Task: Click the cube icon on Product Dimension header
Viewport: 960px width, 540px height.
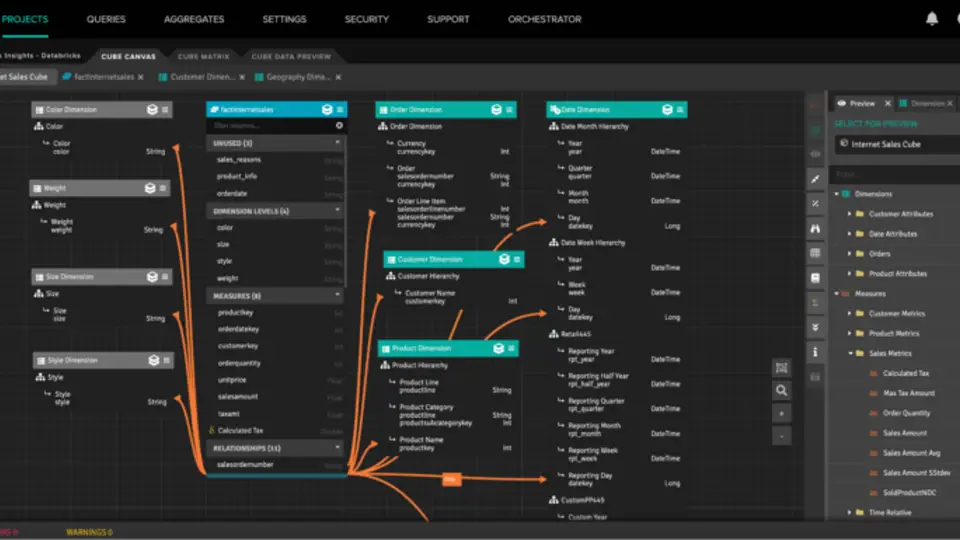Action: [x=498, y=348]
